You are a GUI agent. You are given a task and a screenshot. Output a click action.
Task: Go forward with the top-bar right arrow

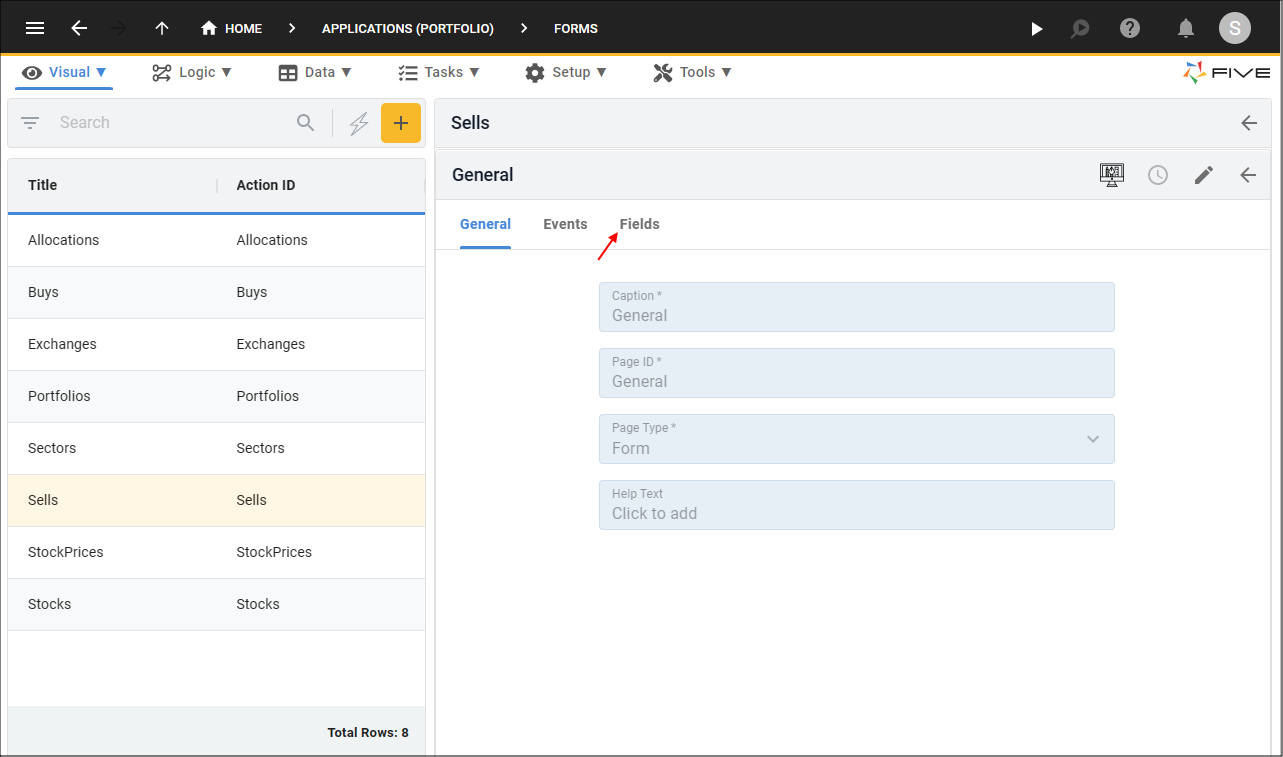[x=119, y=28]
